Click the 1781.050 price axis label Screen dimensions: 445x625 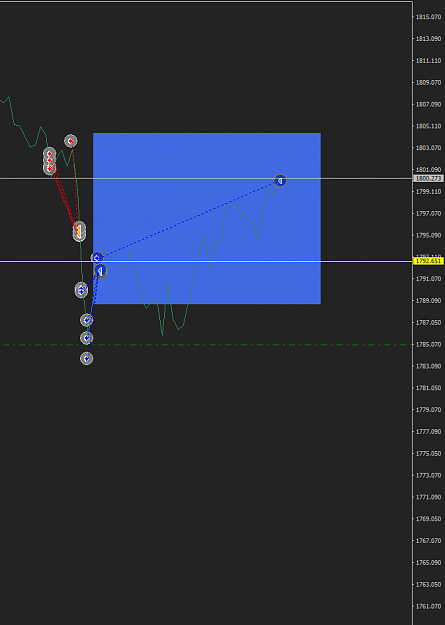point(429,388)
